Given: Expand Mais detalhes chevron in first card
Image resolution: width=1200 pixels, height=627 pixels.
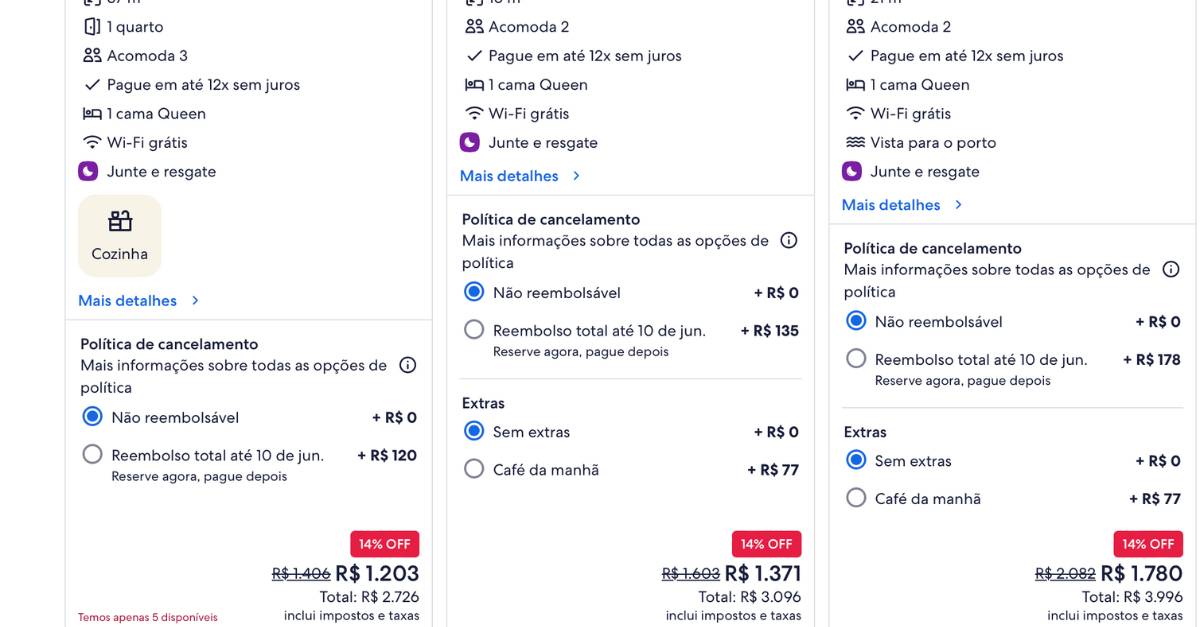Looking at the screenshot, I should click(x=195, y=300).
